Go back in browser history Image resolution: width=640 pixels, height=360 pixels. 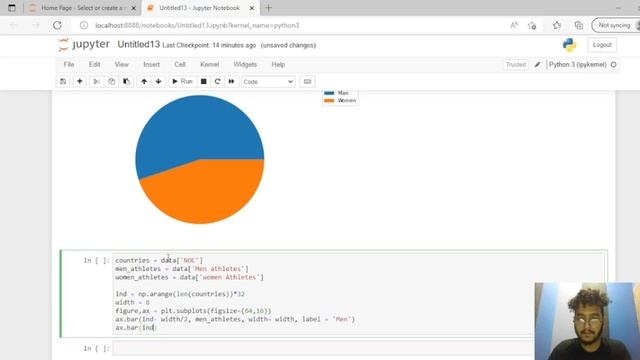coord(13,25)
